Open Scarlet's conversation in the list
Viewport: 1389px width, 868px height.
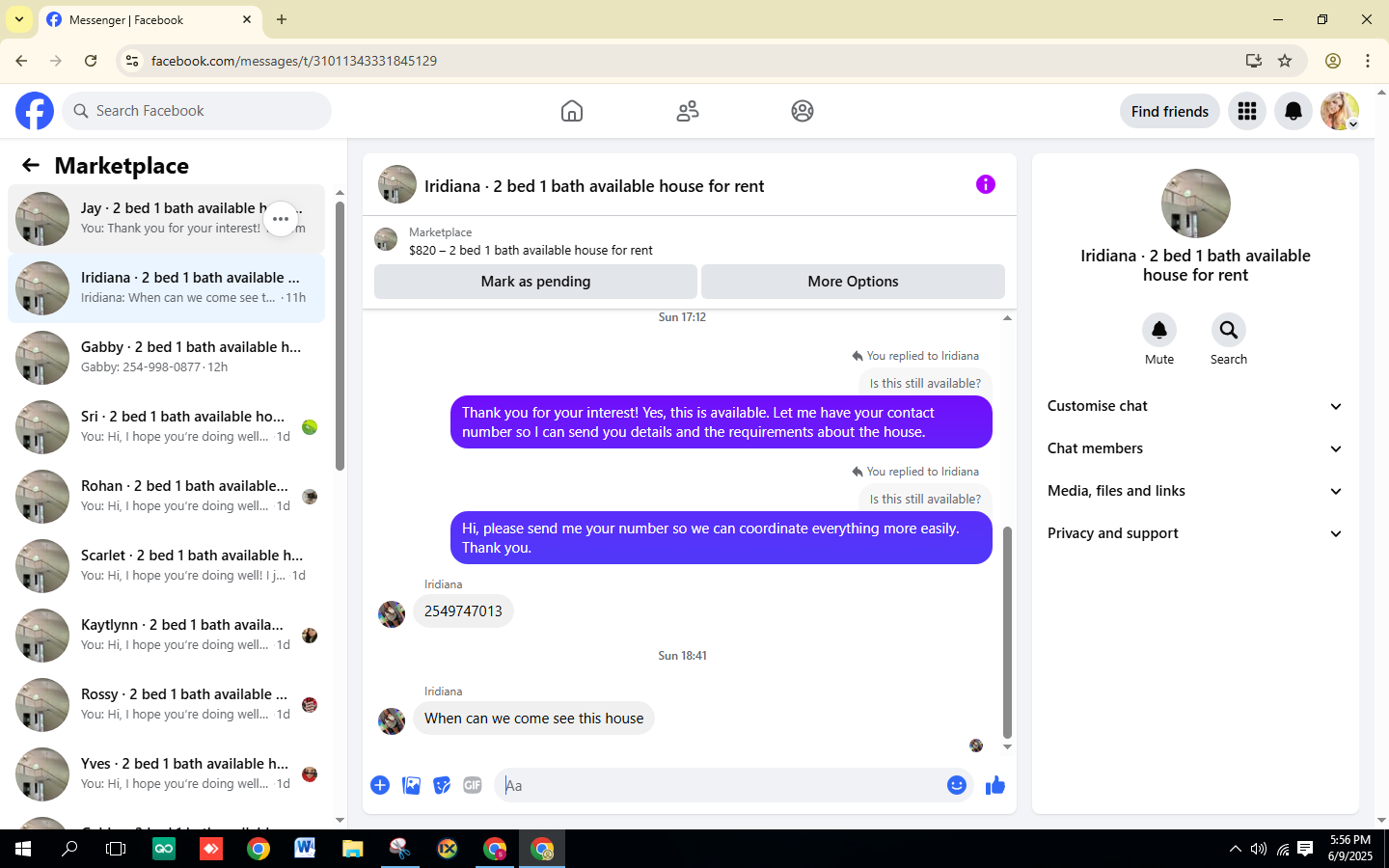pyautogui.click(x=166, y=566)
